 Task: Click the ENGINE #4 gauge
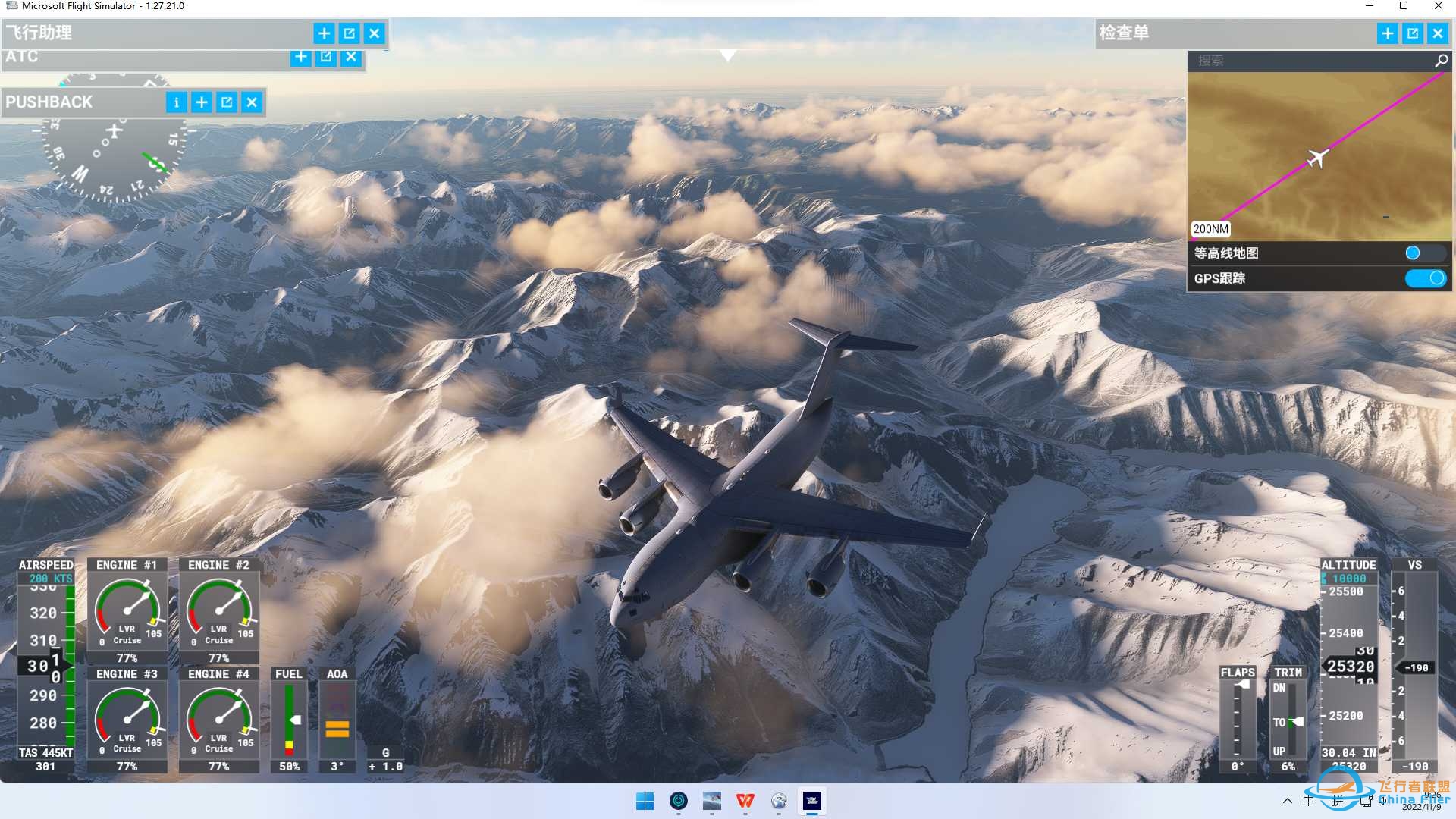[x=219, y=720]
